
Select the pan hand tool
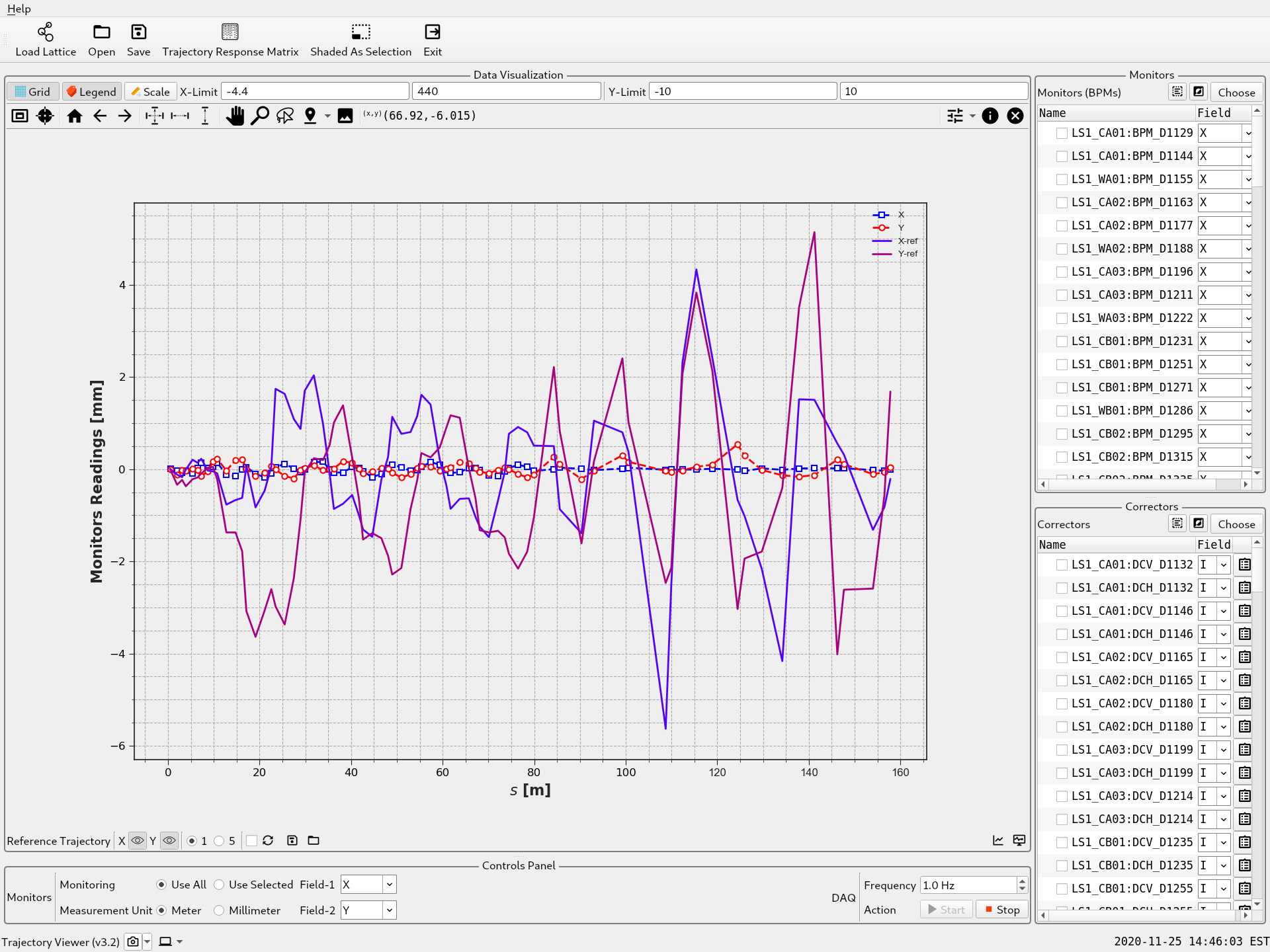(x=235, y=116)
